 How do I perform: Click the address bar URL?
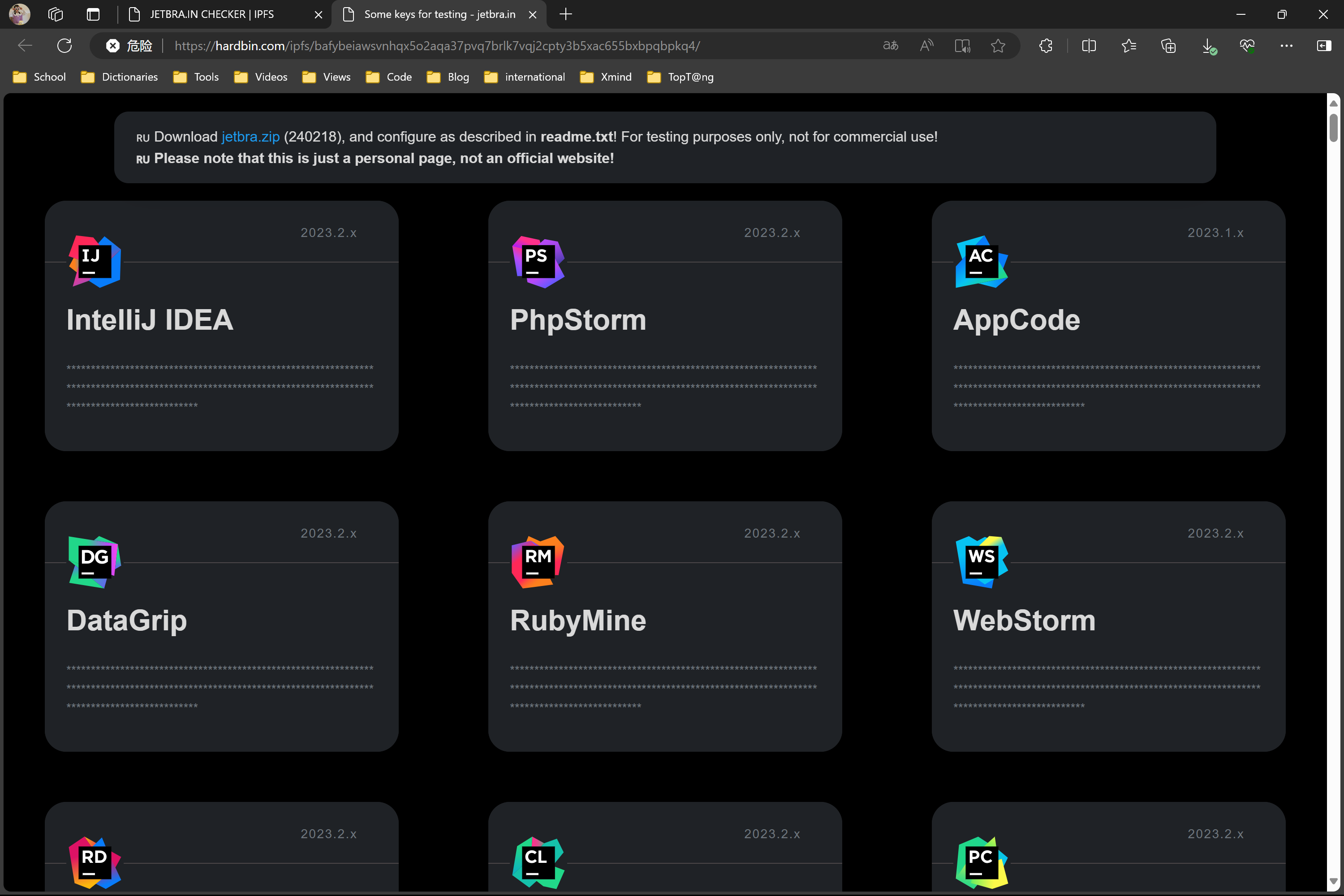[x=437, y=46]
